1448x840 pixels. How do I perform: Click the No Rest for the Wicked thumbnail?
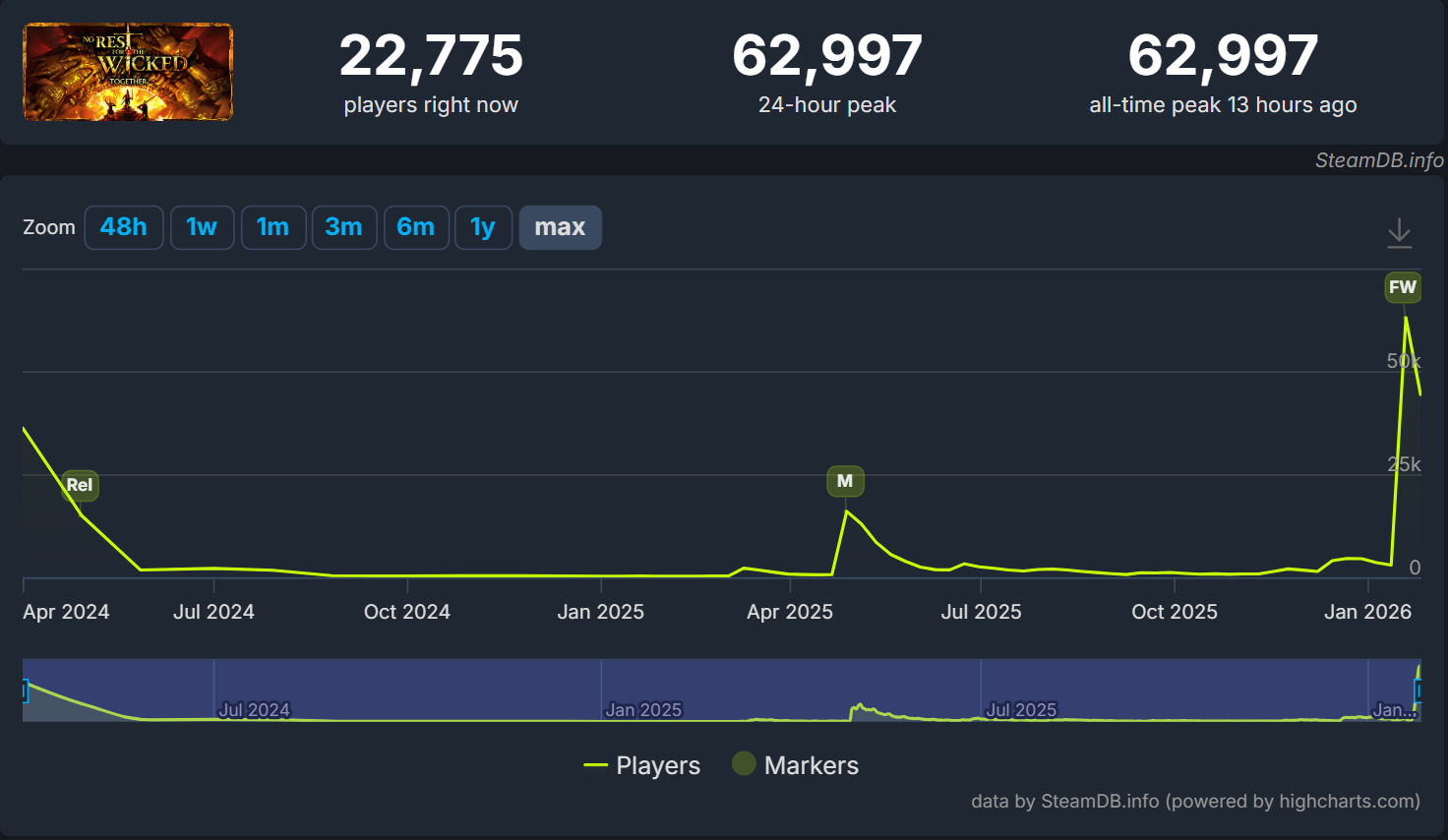click(x=128, y=72)
